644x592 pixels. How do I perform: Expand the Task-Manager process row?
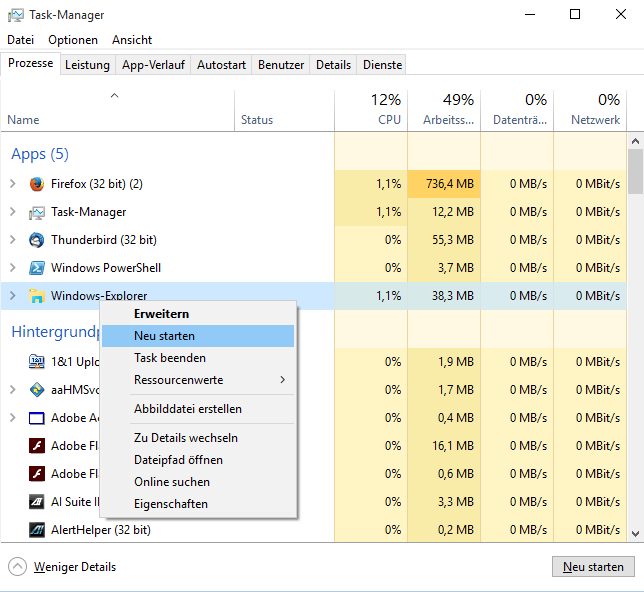tap(13, 212)
